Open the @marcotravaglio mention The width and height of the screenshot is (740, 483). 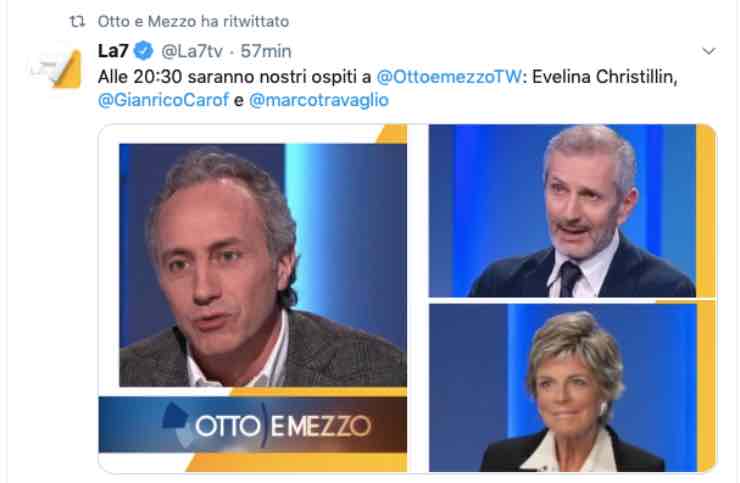pos(319,100)
